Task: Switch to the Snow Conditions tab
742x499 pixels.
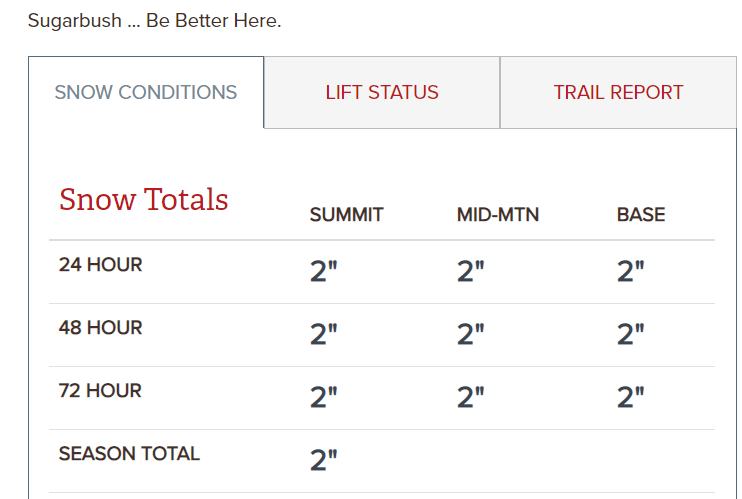Action: (x=146, y=93)
